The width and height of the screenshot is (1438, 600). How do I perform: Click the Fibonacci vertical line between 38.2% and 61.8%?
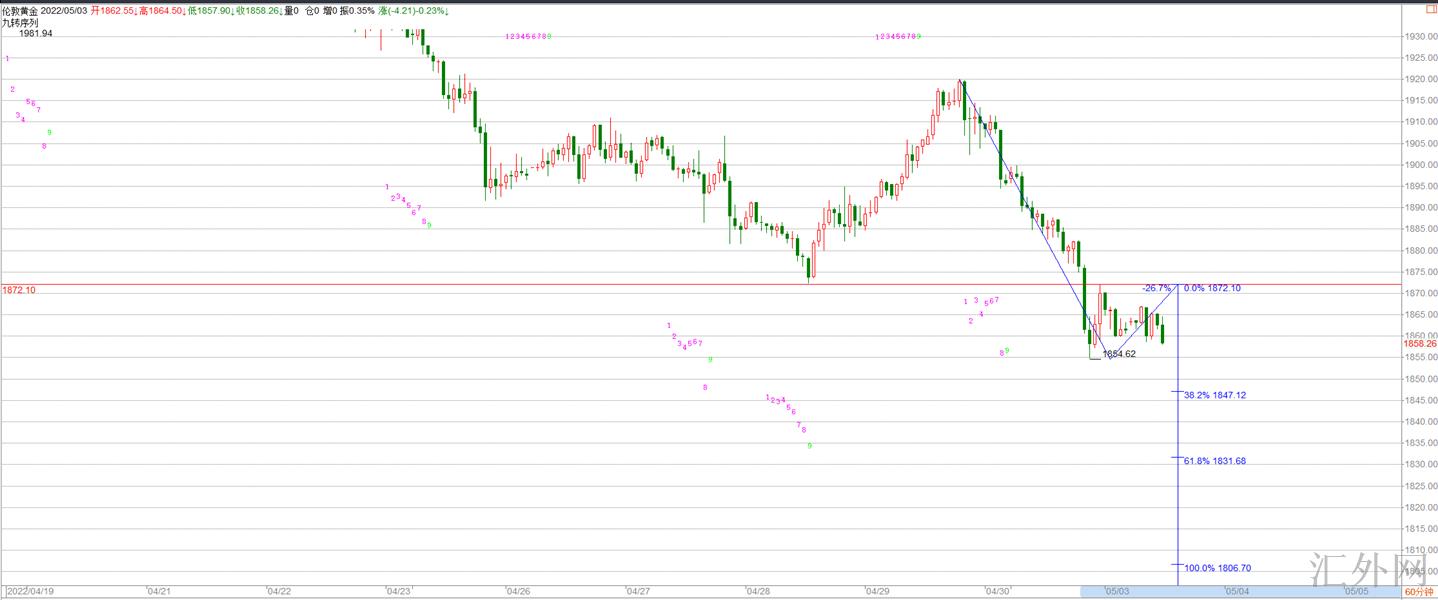coord(1178,425)
